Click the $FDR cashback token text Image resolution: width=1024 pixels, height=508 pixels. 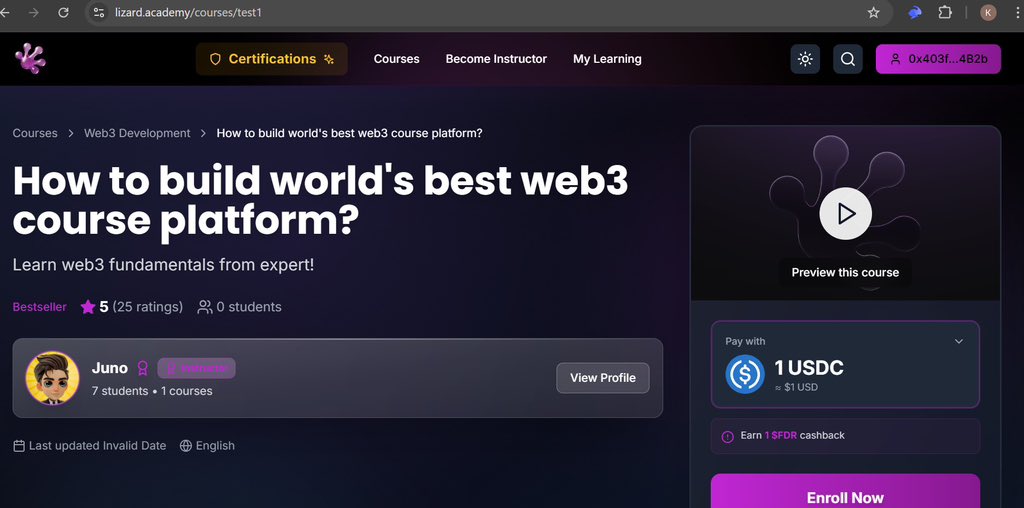point(781,435)
